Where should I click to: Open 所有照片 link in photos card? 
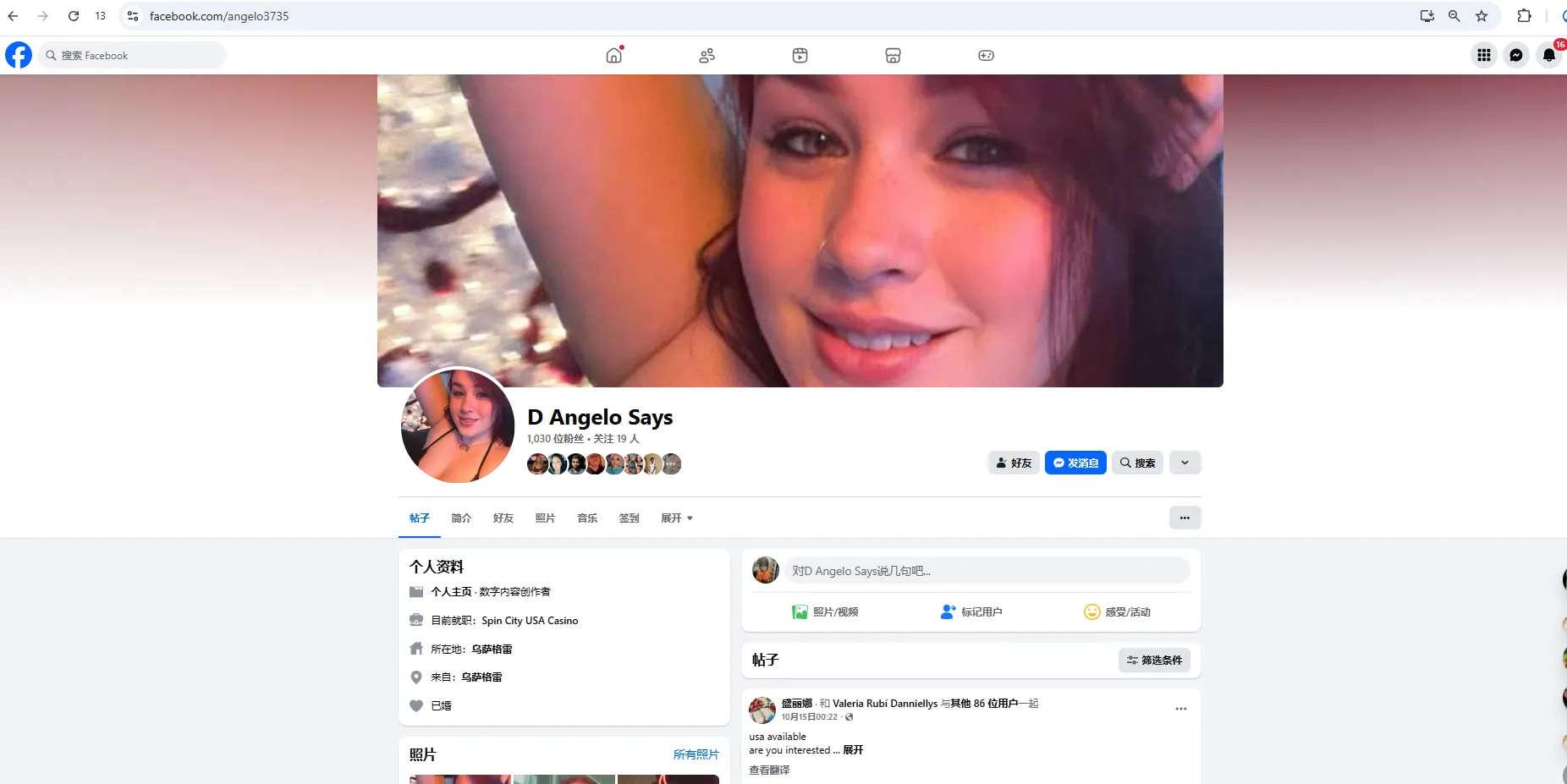696,754
